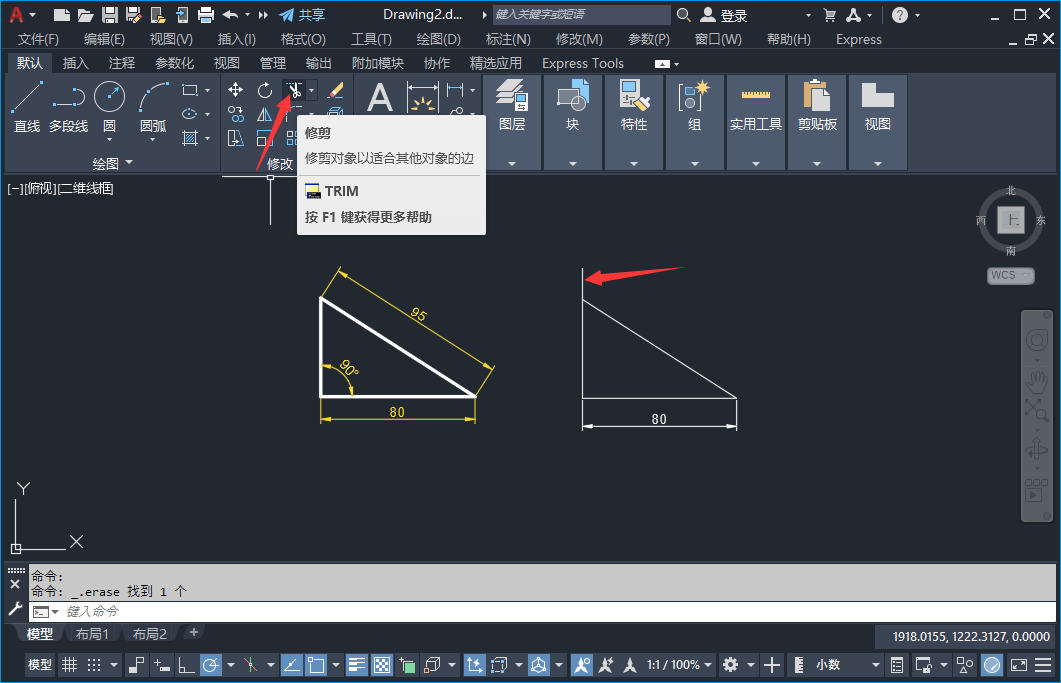Switch to the 布局1 layout tab
1061x683 pixels.
[92, 634]
